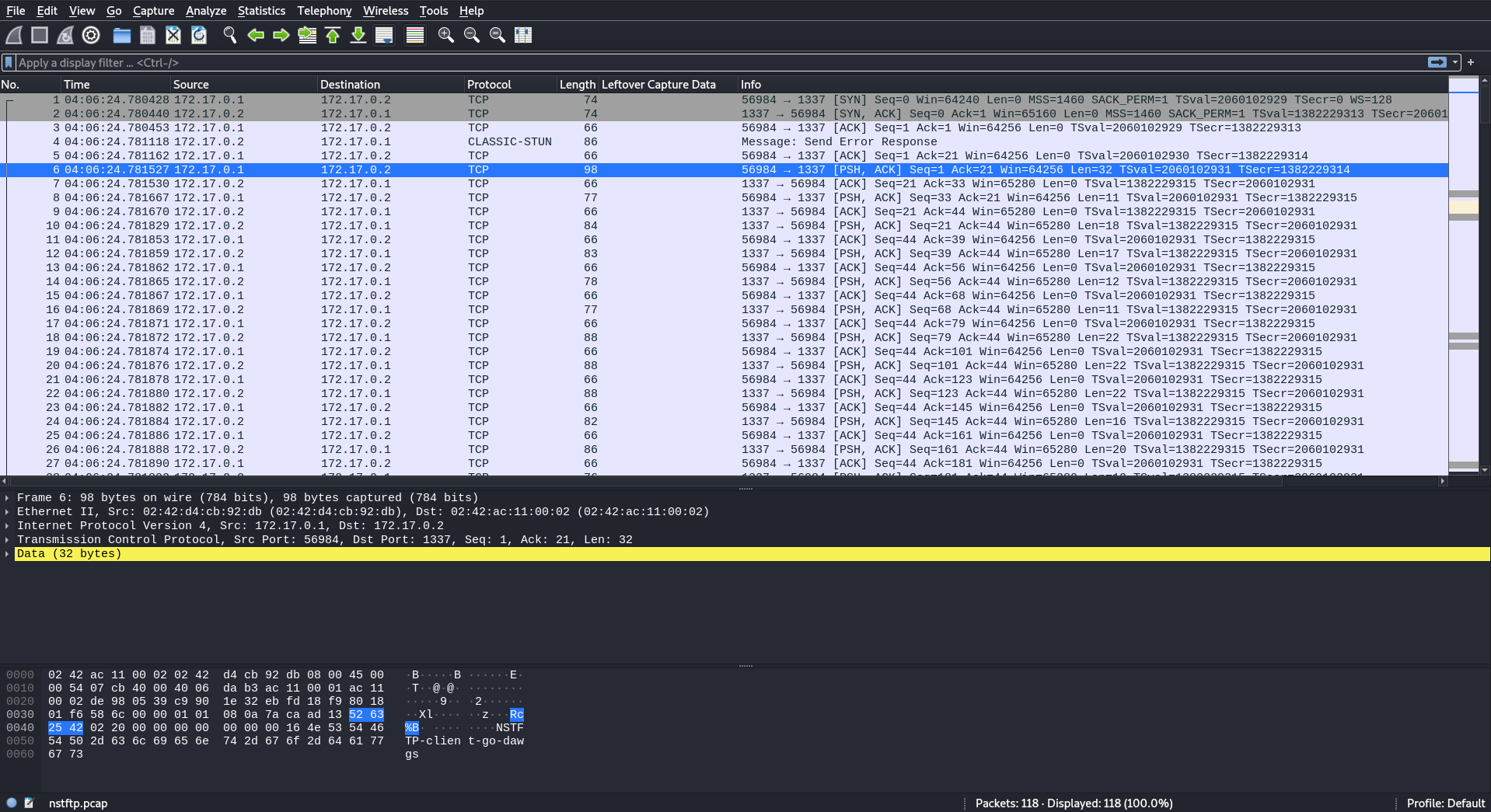Click the packet list scroll-up arrow
This screenshot has width=1491, height=812.
(x=1485, y=81)
